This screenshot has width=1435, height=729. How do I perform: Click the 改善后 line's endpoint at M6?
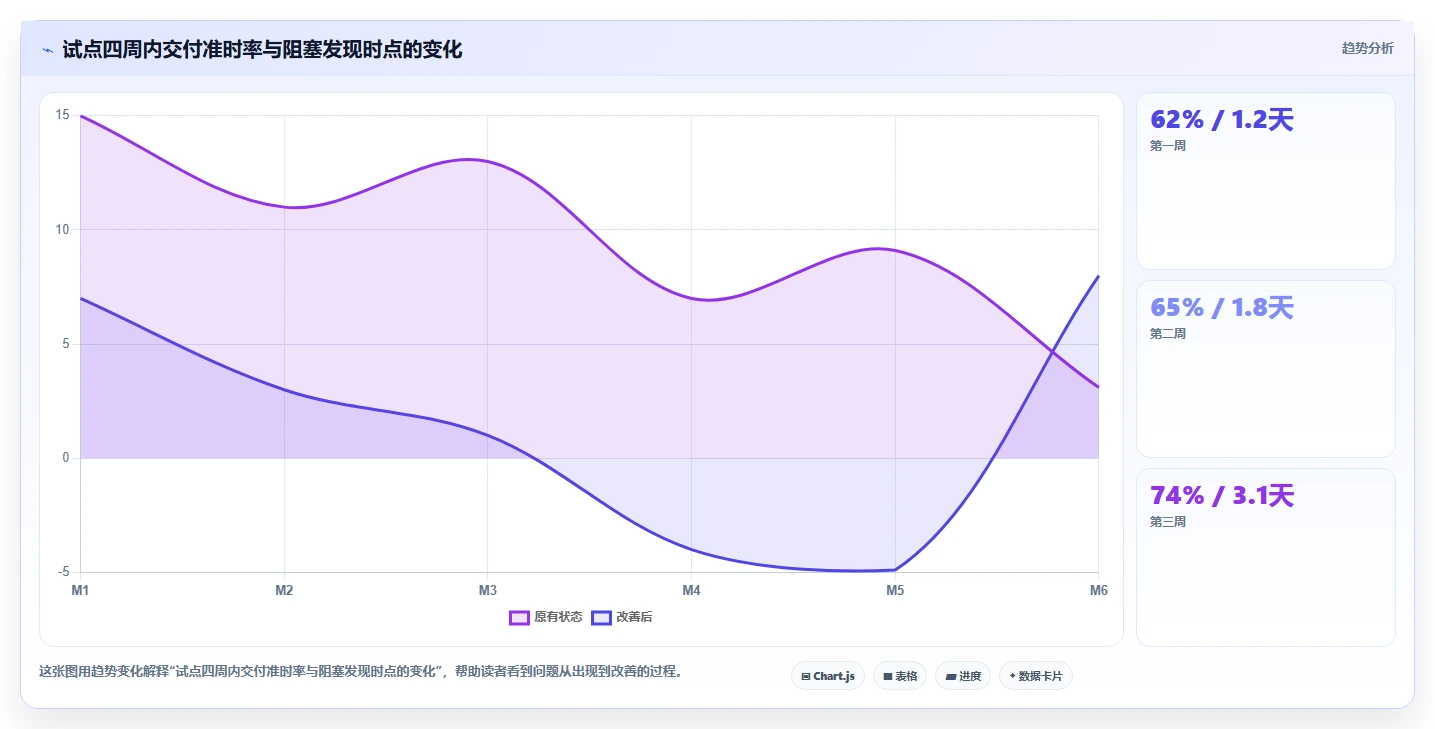tap(1099, 276)
